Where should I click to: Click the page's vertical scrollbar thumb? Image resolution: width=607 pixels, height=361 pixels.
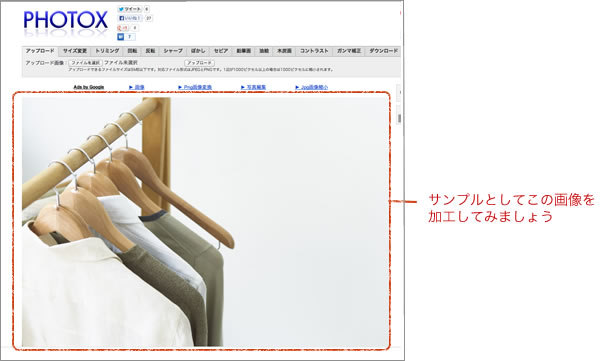(x=399, y=119)
